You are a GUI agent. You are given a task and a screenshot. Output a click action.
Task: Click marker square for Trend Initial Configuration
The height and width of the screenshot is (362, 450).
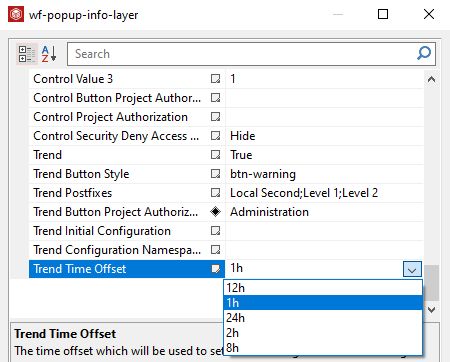click(215, 231)
